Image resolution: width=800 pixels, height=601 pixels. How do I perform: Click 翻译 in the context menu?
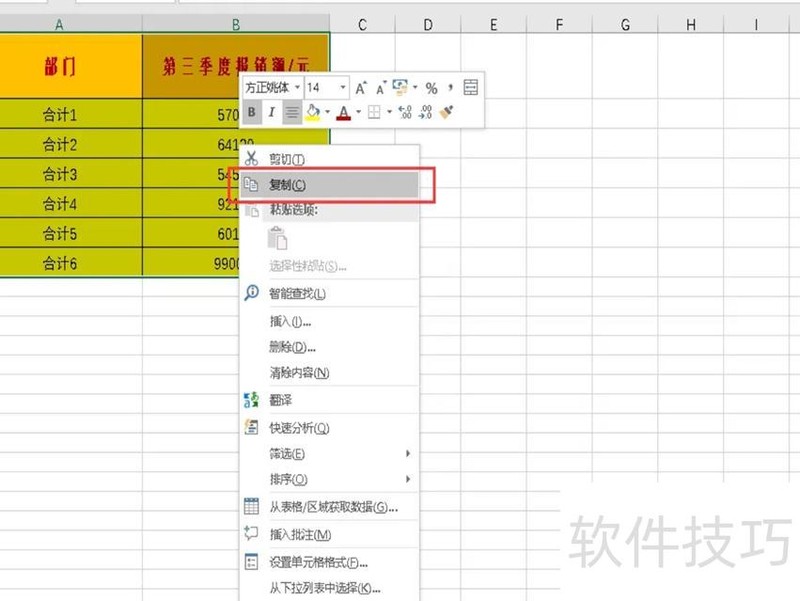click(330, 400)
